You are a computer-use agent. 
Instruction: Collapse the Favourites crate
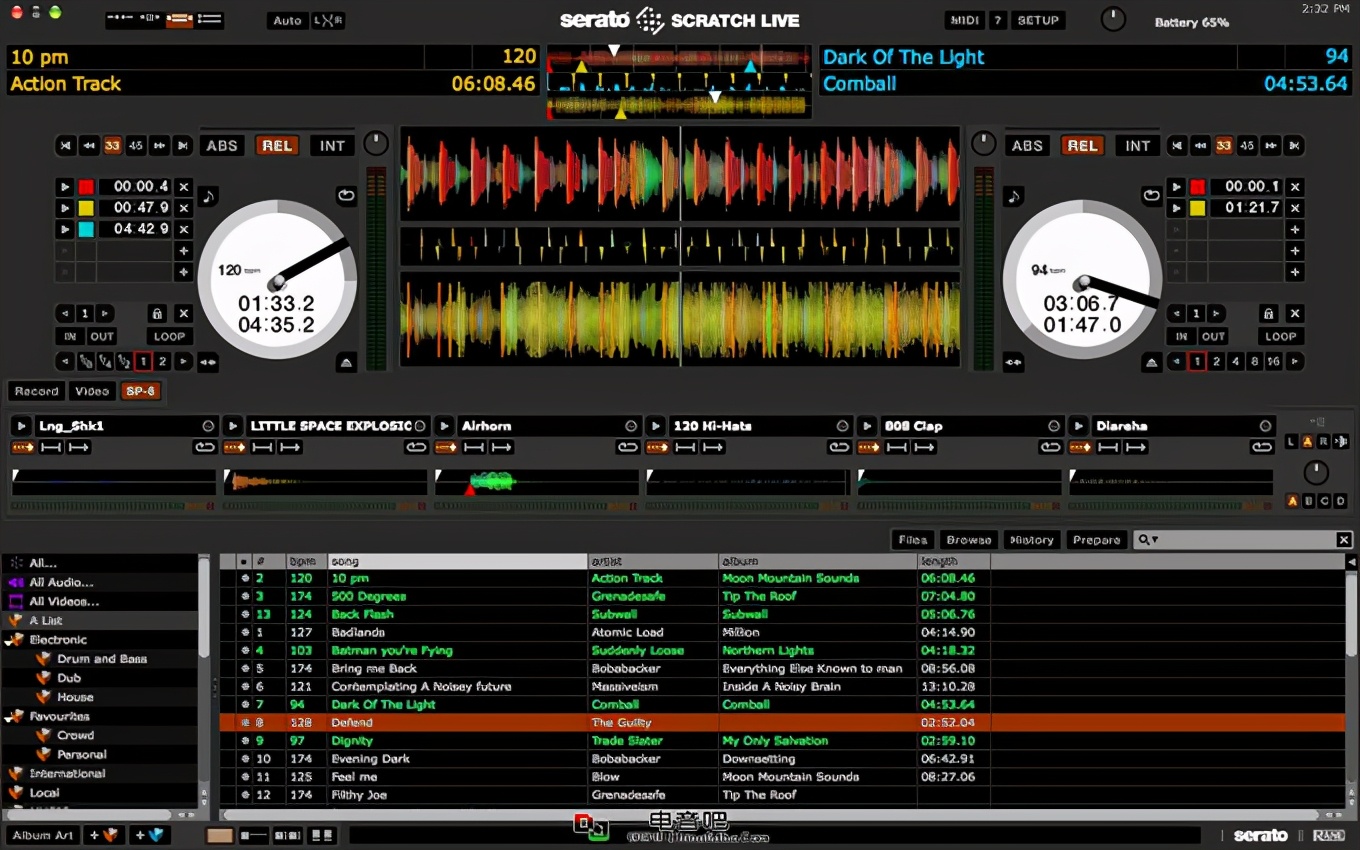(9, 716)
